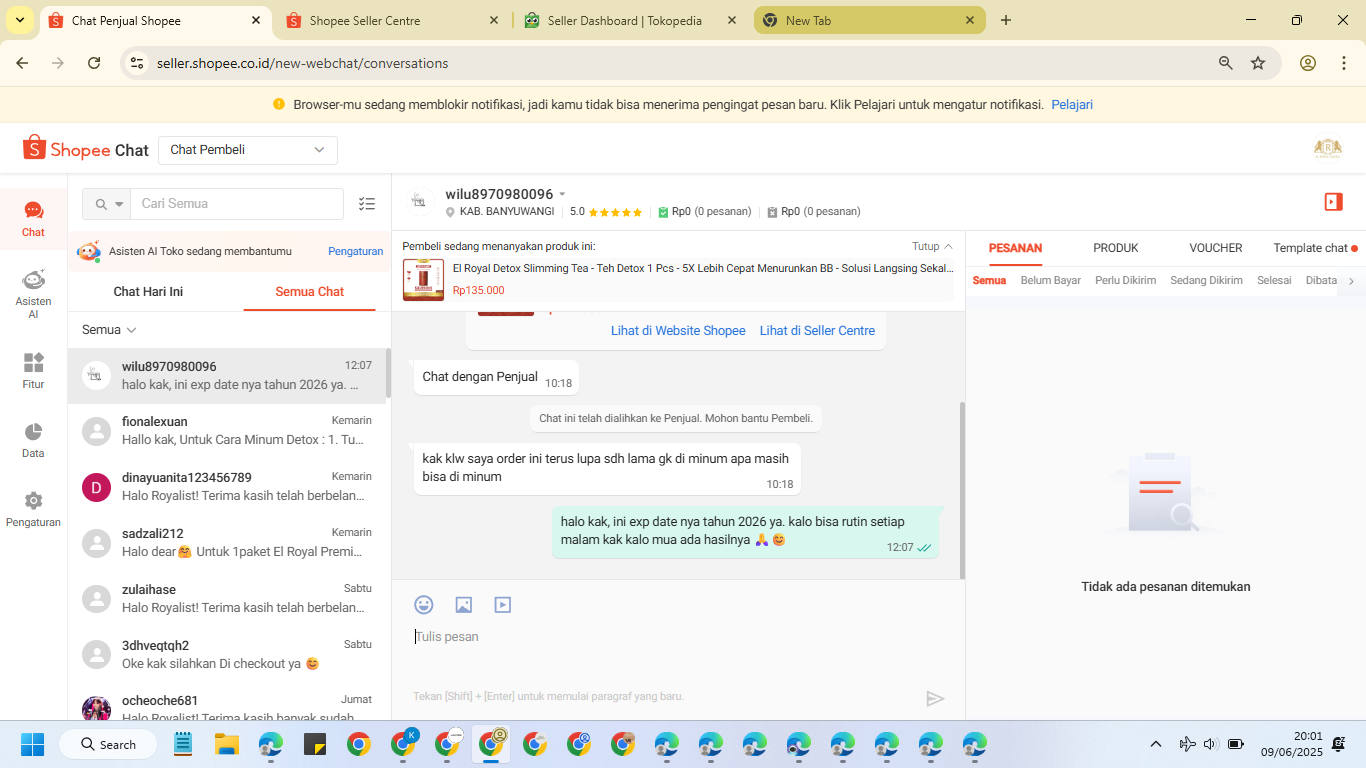Open chat with fionalexuan
This screenshot has height=768, width=1366.
pyautogui.click(x=227, y=431)
